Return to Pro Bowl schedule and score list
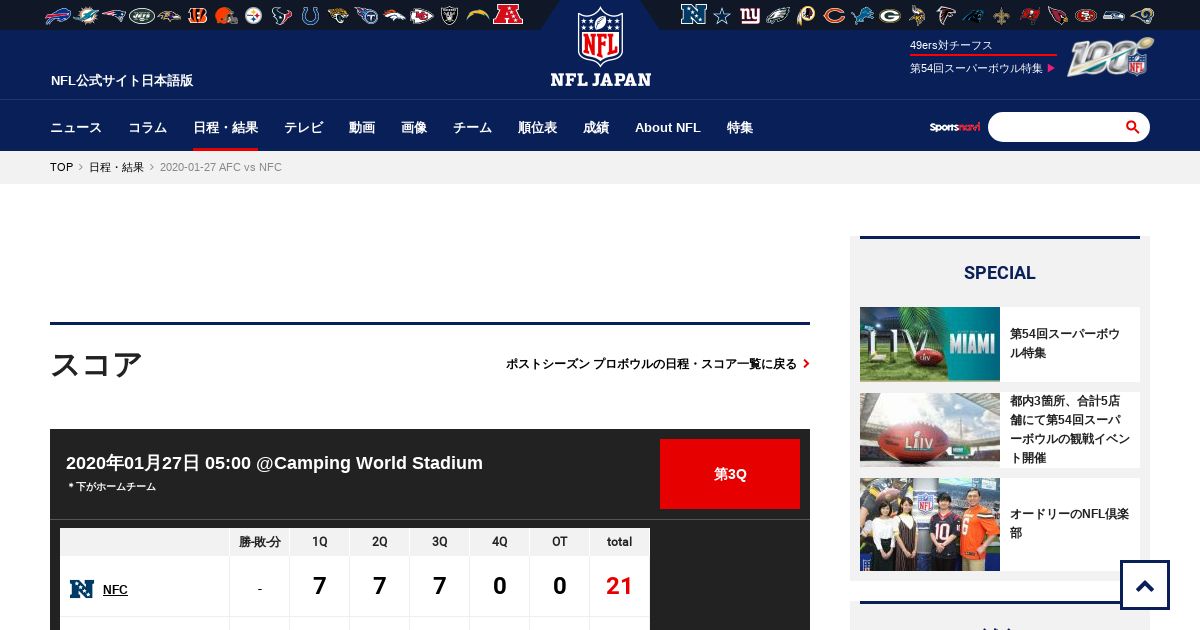This screenshot has width=1200, height=630. click(657, 364)
